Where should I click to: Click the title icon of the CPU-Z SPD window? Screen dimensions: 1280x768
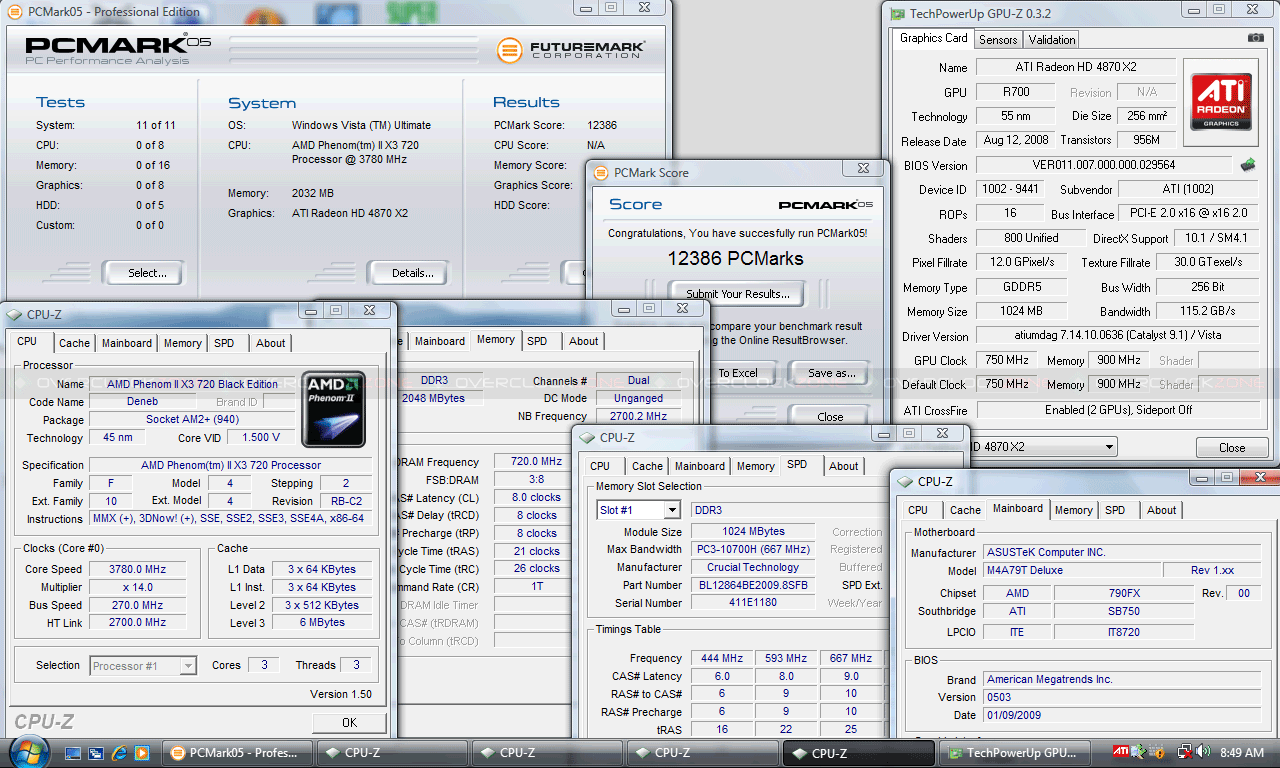587,438
